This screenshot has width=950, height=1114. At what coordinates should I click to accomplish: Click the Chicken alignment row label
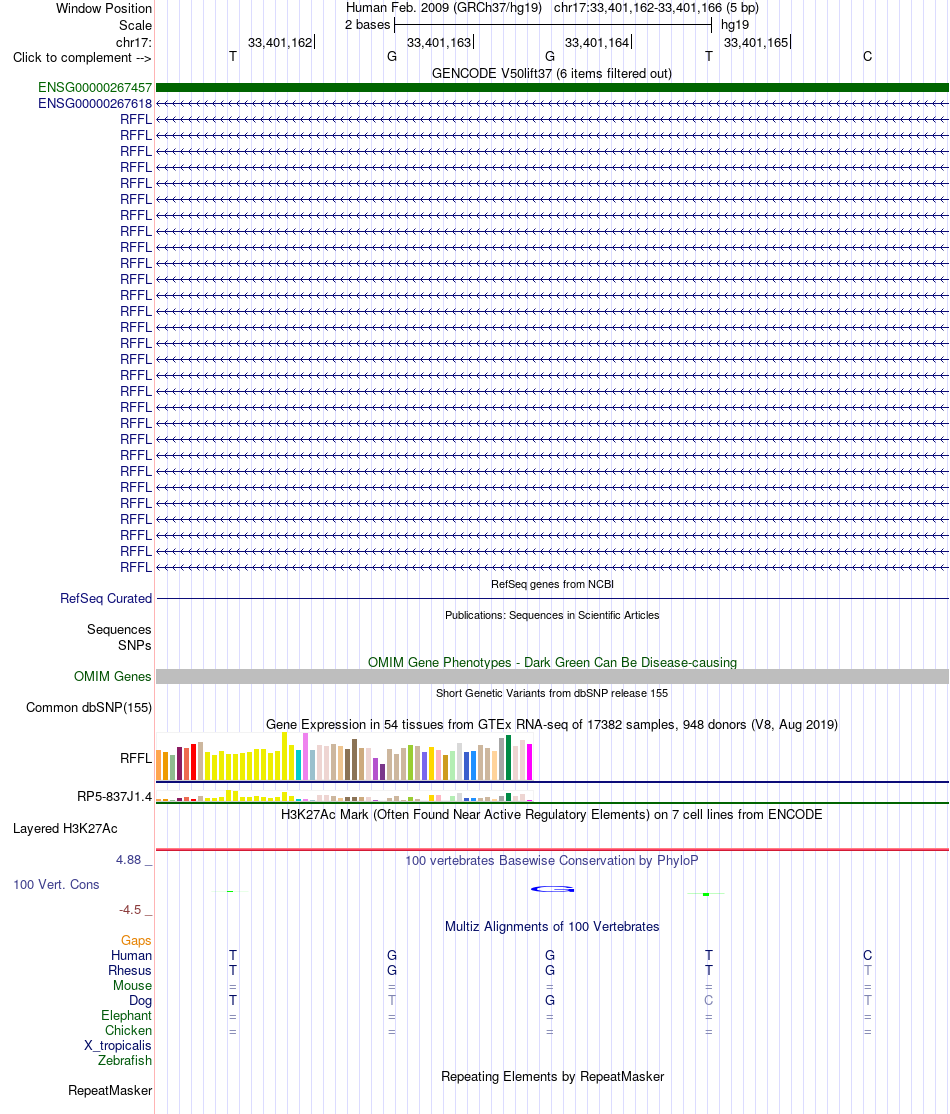tap(129, 1030)
